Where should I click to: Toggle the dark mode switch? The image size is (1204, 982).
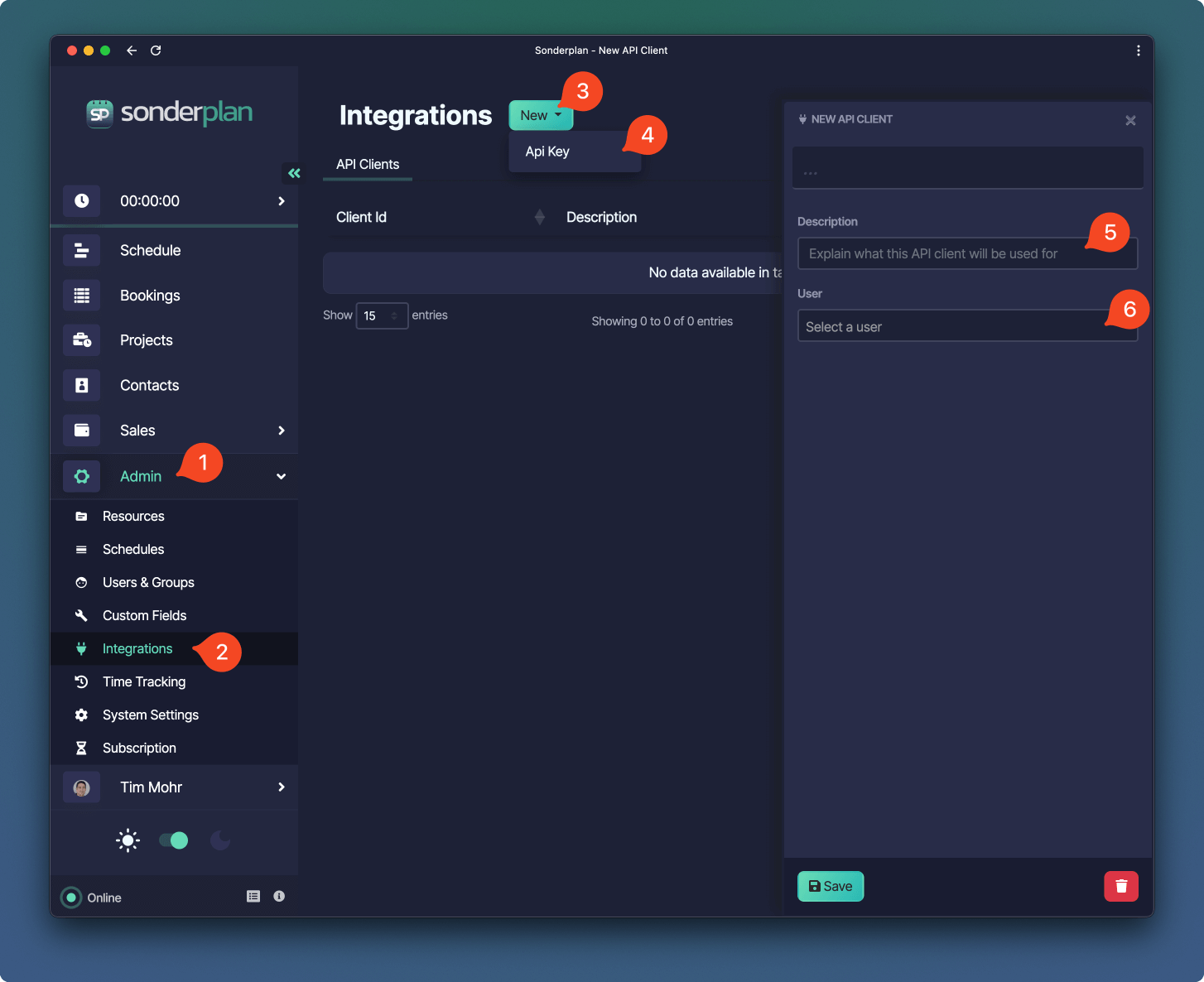click(173, 840)
